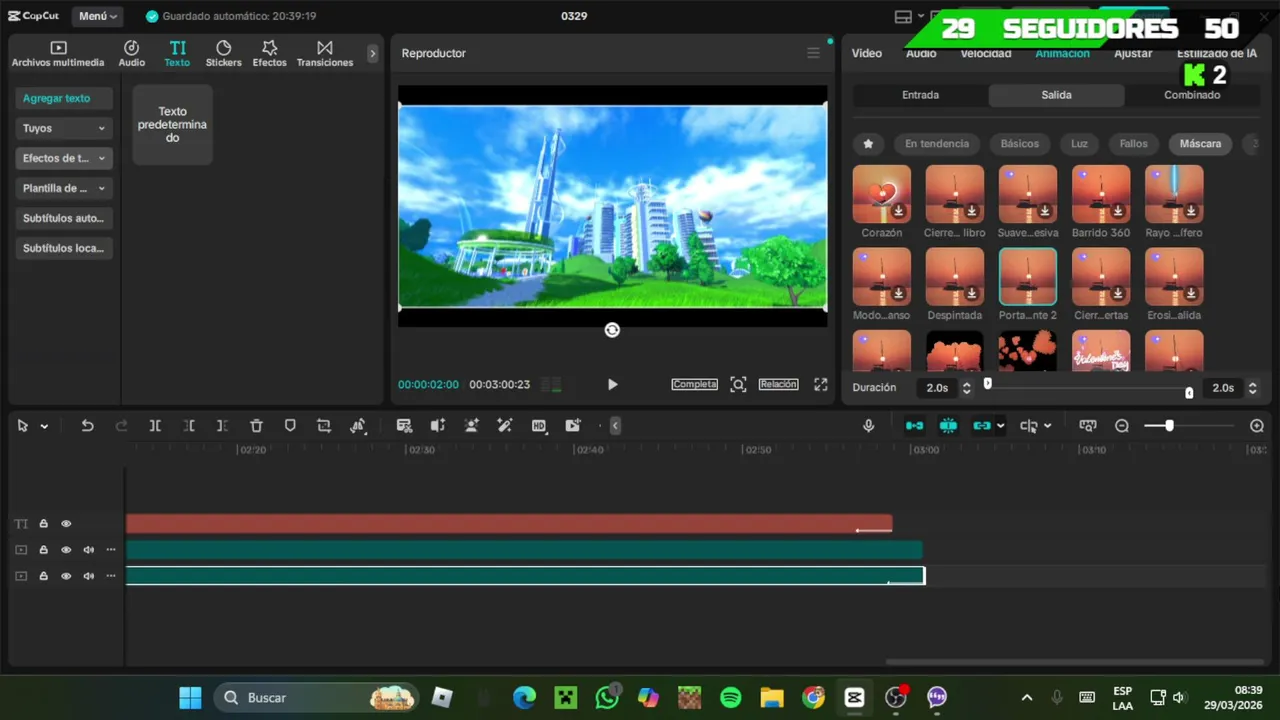
Task: Show favorites with the star chip
Action: (868, 144)
